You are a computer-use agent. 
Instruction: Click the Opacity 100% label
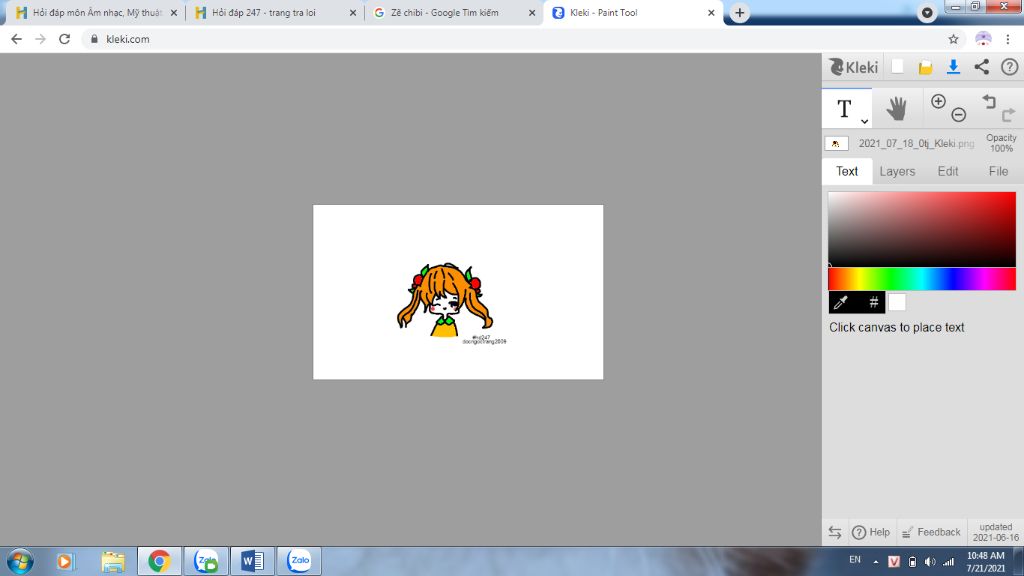point(1001,143)
